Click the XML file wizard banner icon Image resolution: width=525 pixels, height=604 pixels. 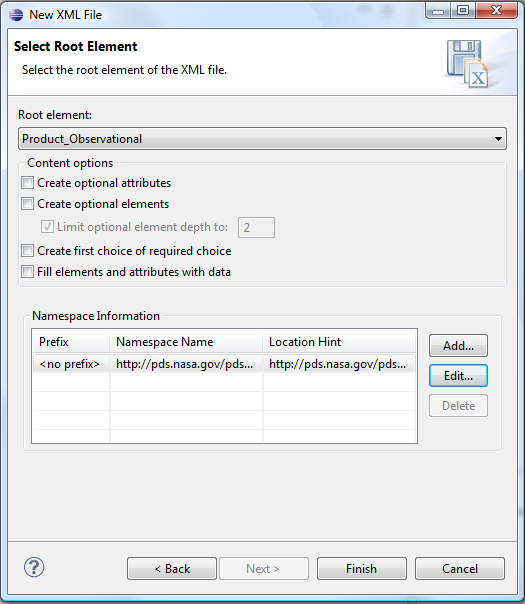(x=467, y=64)
